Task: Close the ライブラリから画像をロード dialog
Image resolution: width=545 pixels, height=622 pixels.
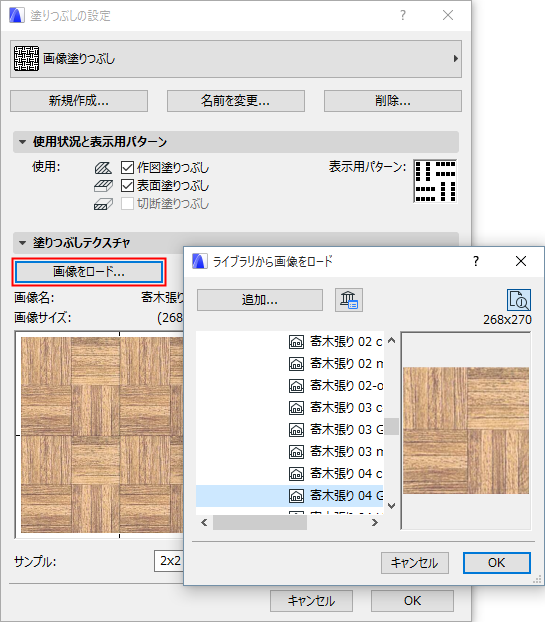Action: pos(521,261)
